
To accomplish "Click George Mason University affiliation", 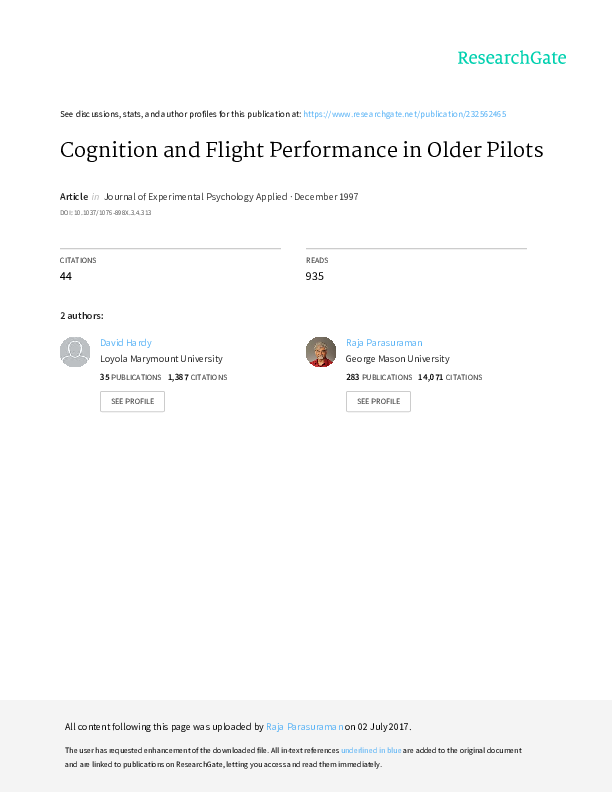I will pos(397,358).
